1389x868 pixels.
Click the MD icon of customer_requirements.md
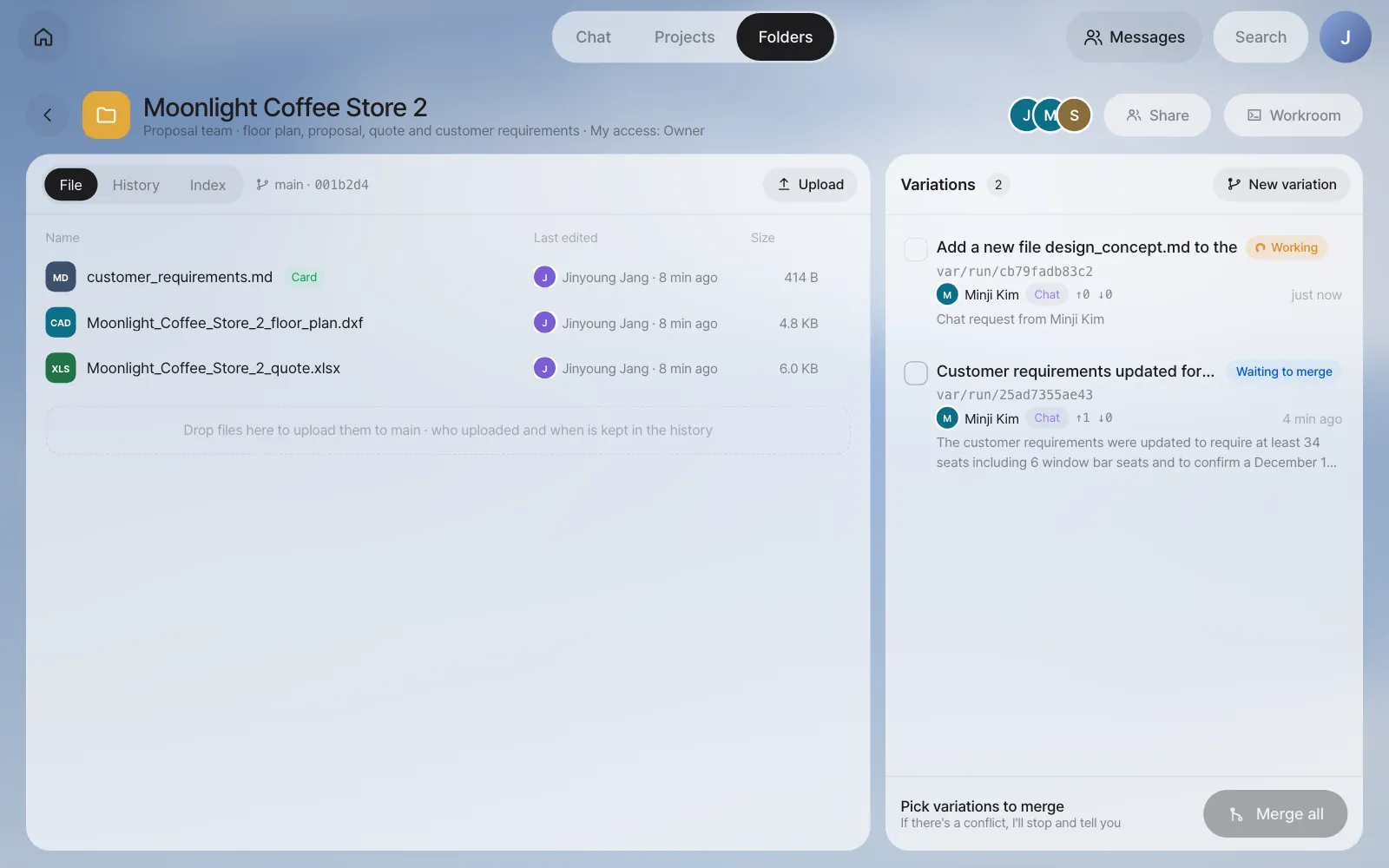61,277
